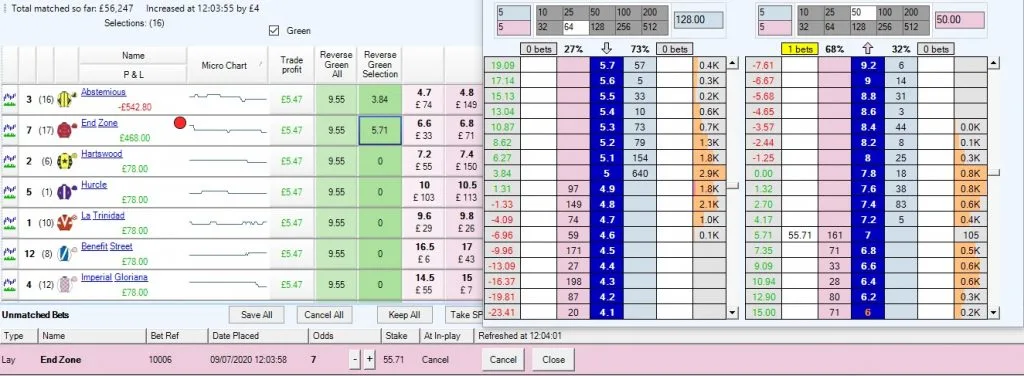
Task: Click La Trinidad jockey silks icon
Action: coord(64,223)
